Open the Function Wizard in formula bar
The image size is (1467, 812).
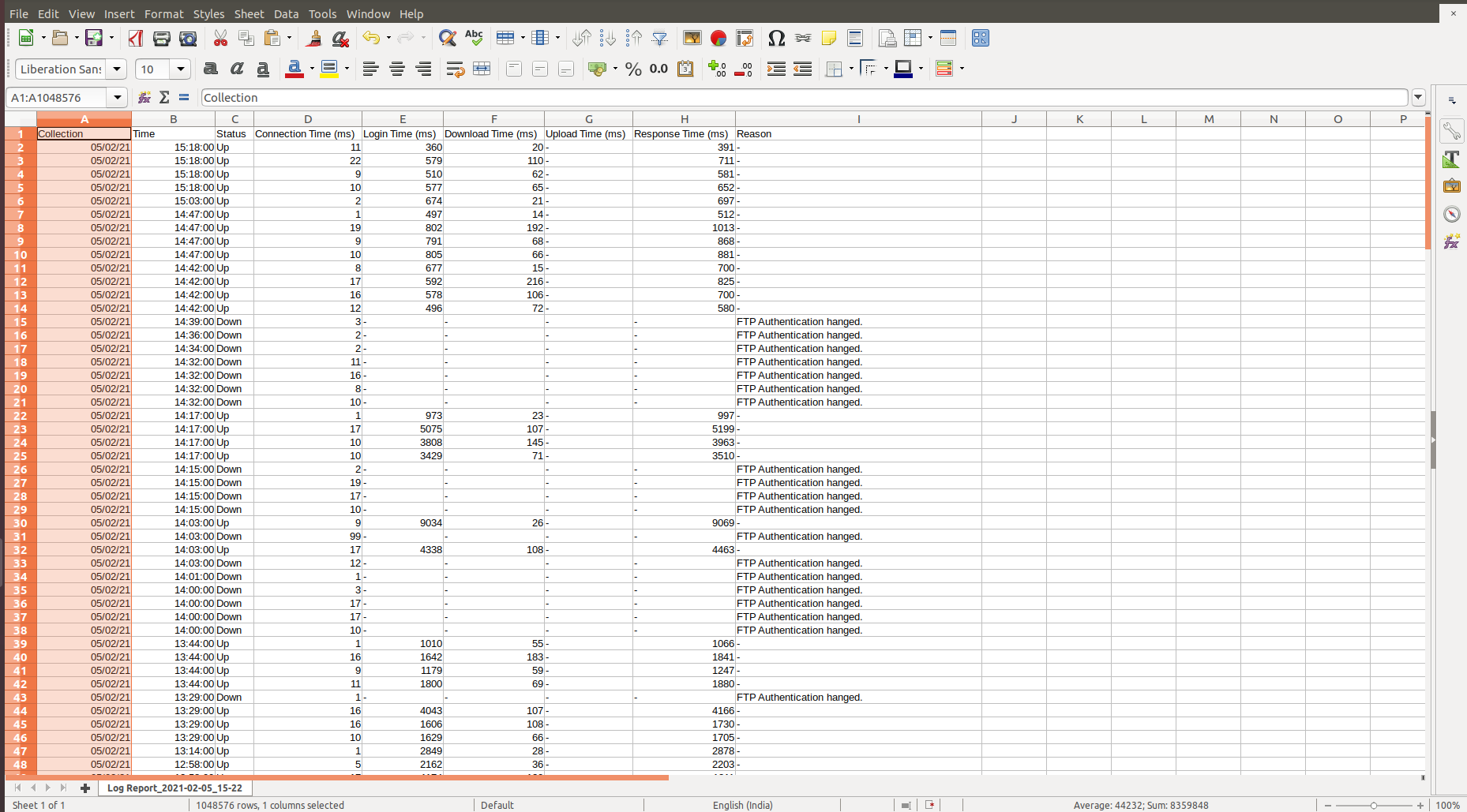(144, 97)
